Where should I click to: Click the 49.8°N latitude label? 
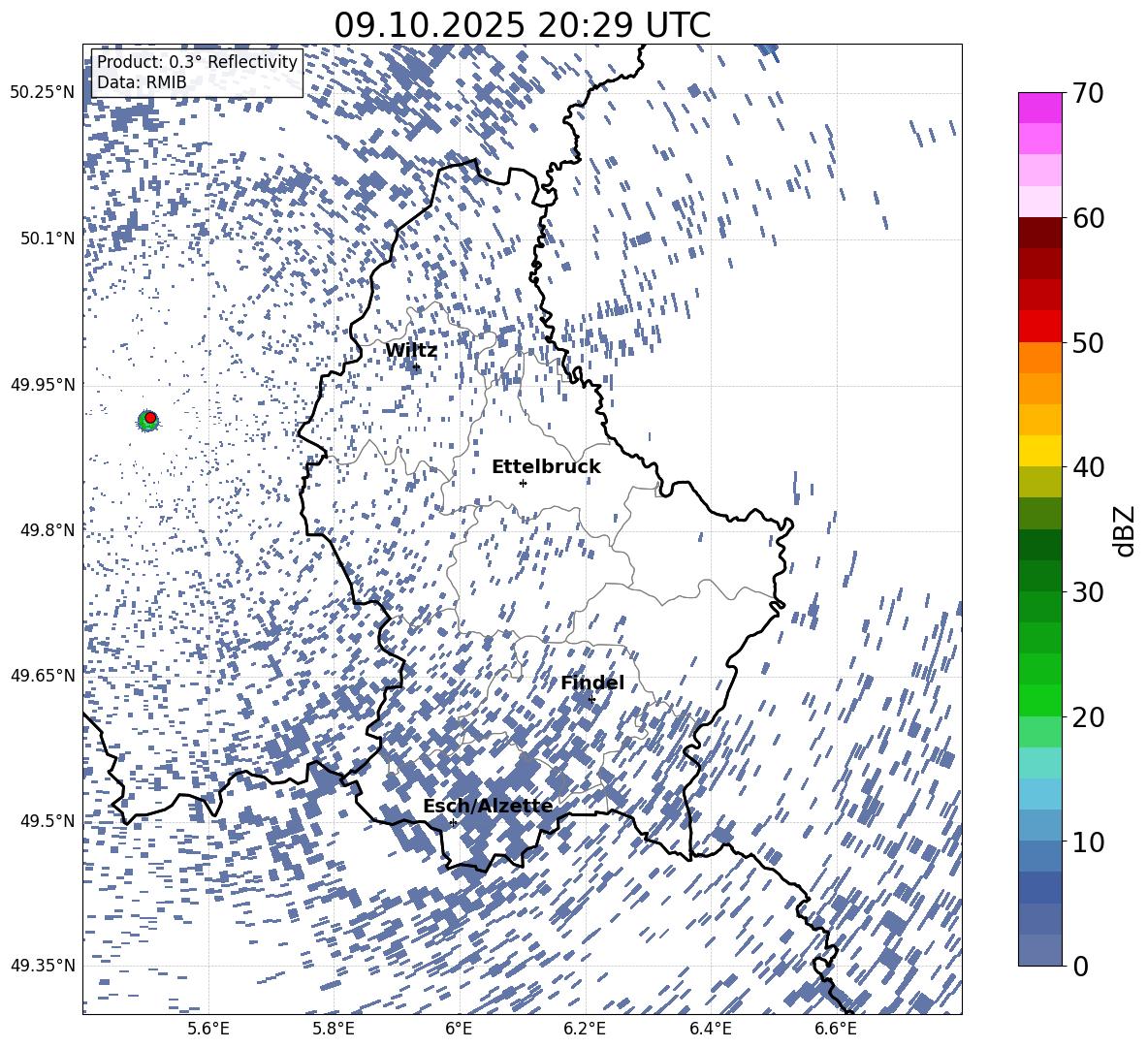pyautogui.click(x=48, y=530)
